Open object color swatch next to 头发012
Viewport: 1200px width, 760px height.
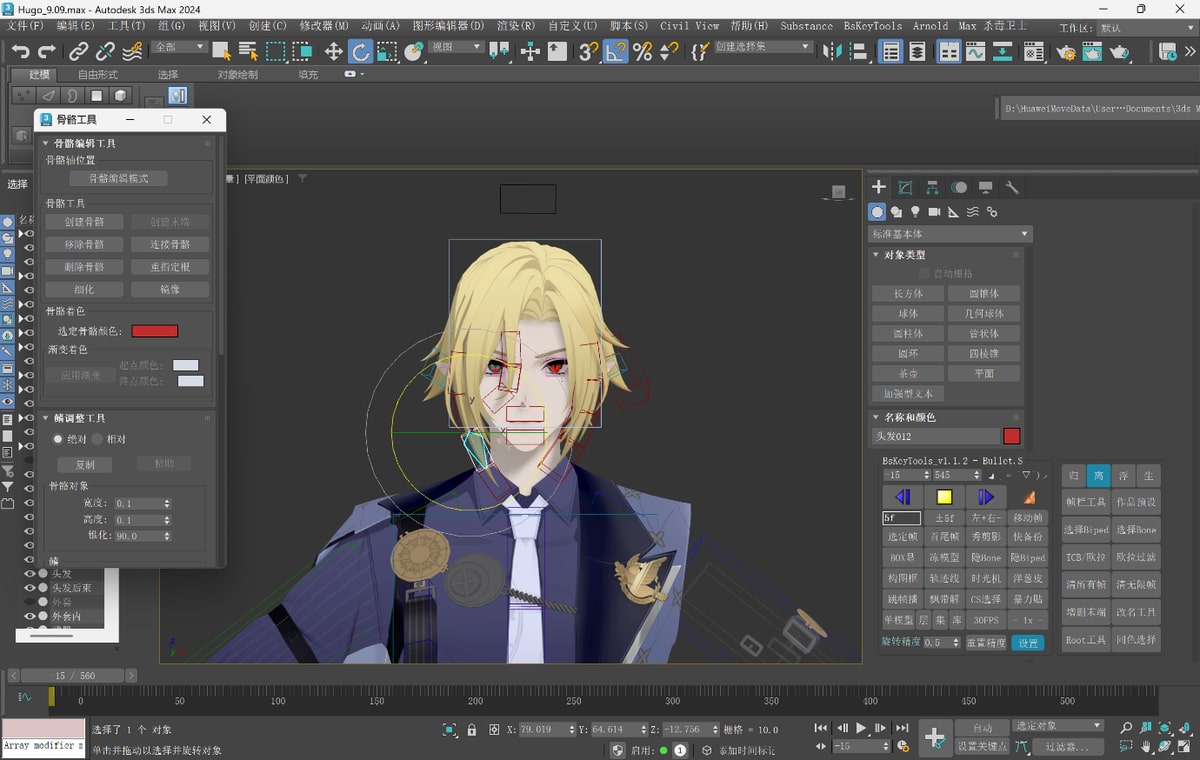1011,436
